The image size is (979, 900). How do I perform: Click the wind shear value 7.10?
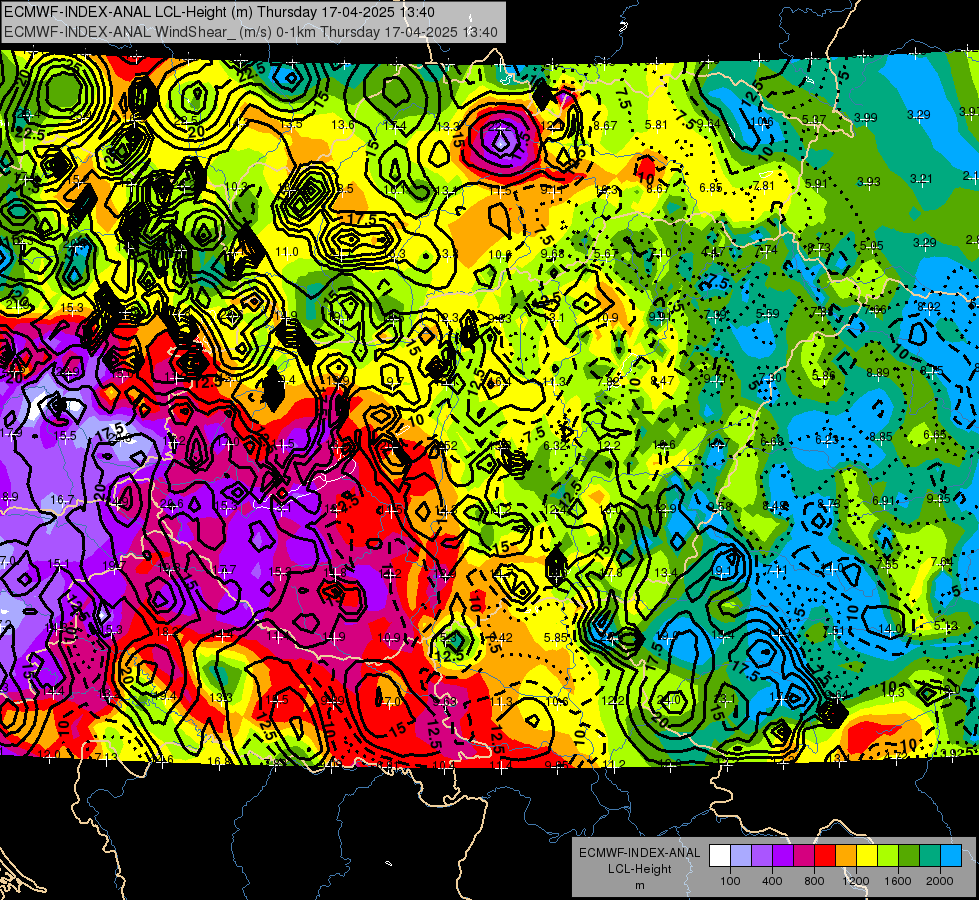pos(660,253)
